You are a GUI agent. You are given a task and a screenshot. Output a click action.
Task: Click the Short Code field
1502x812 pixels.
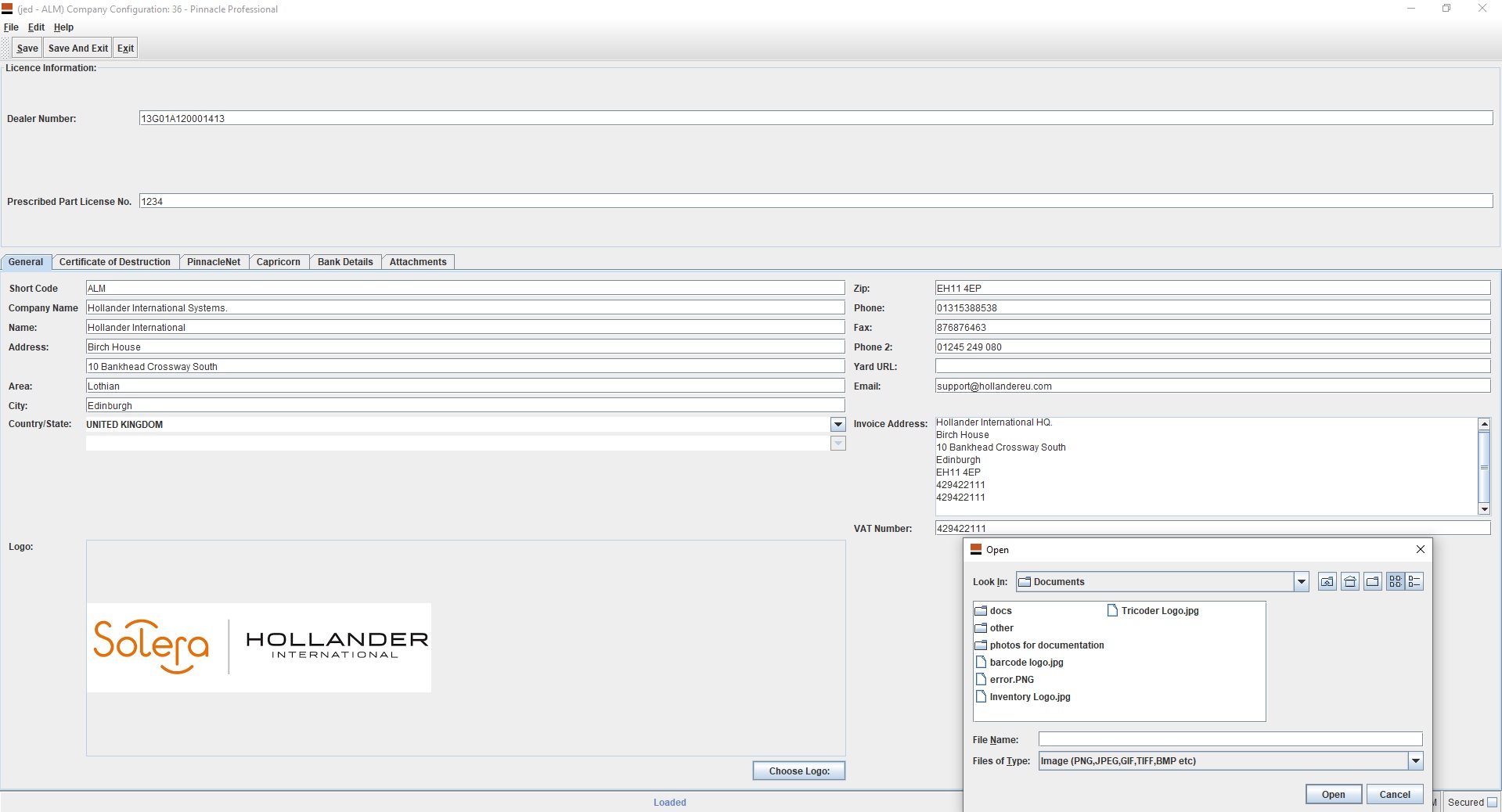coord(465,288)
